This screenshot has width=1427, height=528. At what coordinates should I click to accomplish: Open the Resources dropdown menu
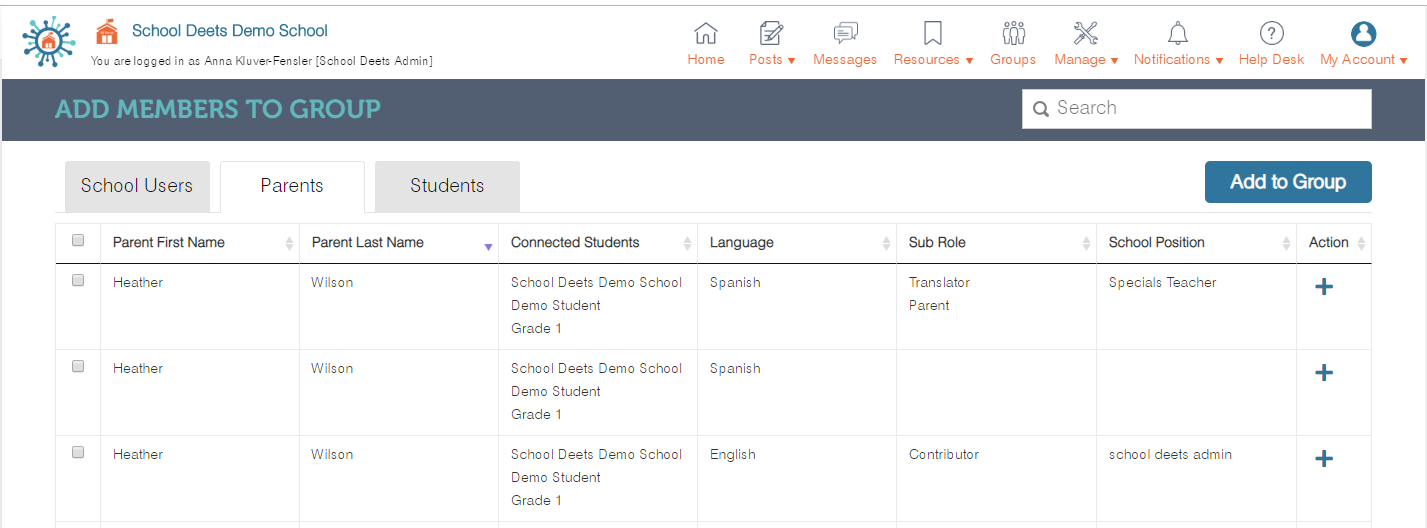(933, 59)
